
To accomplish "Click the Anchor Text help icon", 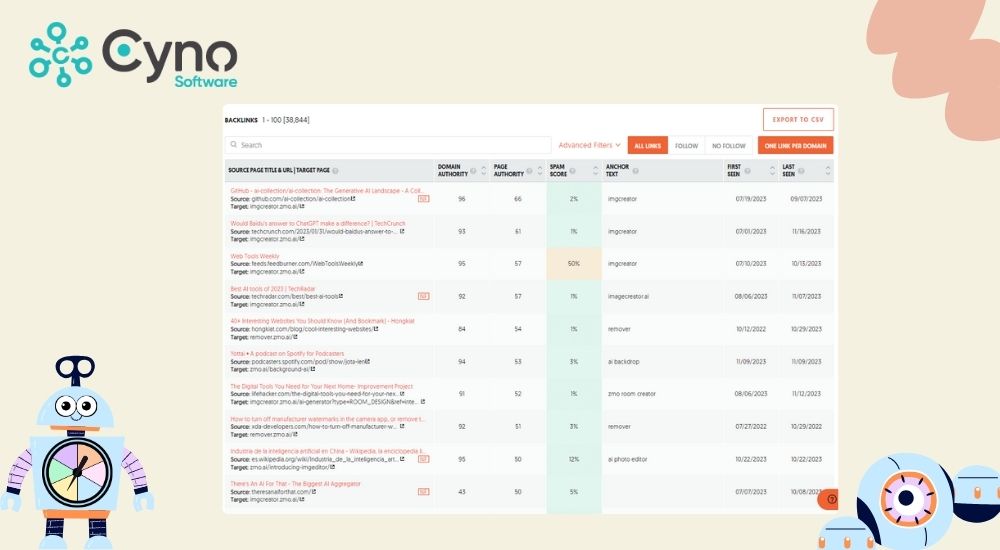I will pos(633,170).
